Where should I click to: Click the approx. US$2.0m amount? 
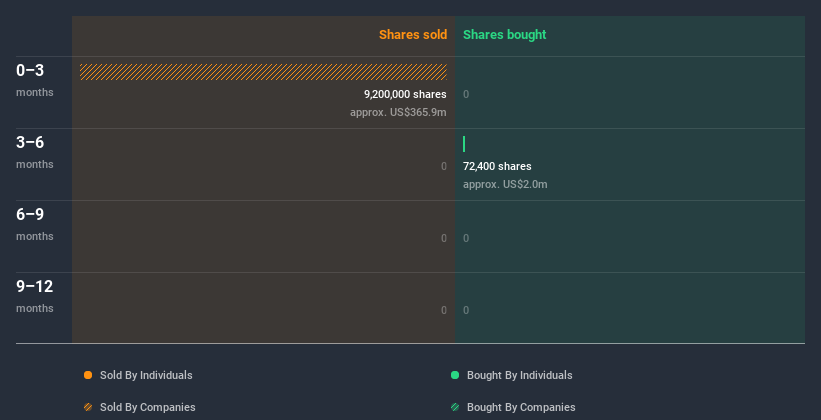pos(505,184)
